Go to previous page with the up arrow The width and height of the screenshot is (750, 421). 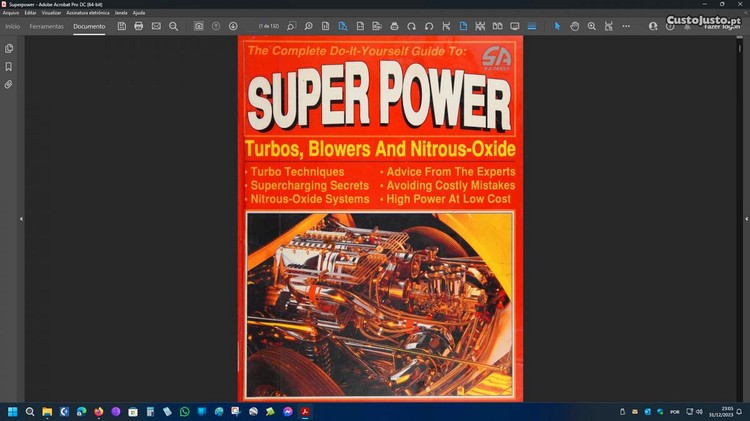(216, 26)
